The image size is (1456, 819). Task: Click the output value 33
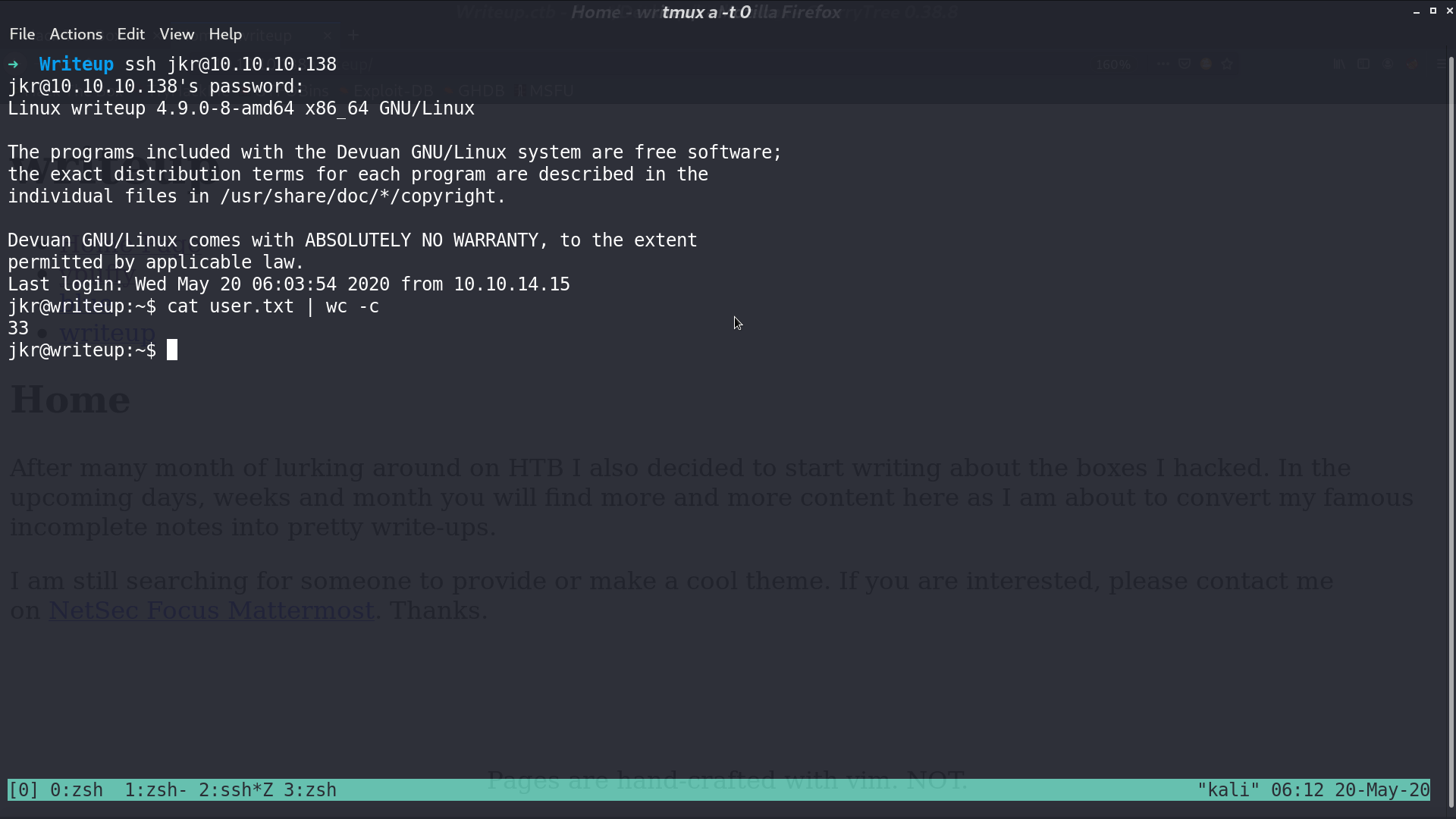click(x=18, y=328)
